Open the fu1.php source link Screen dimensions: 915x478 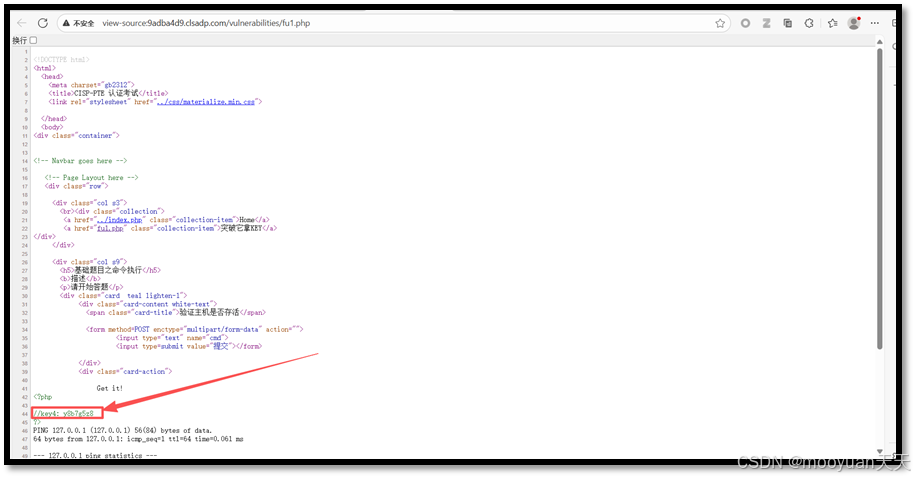point(110,228)
